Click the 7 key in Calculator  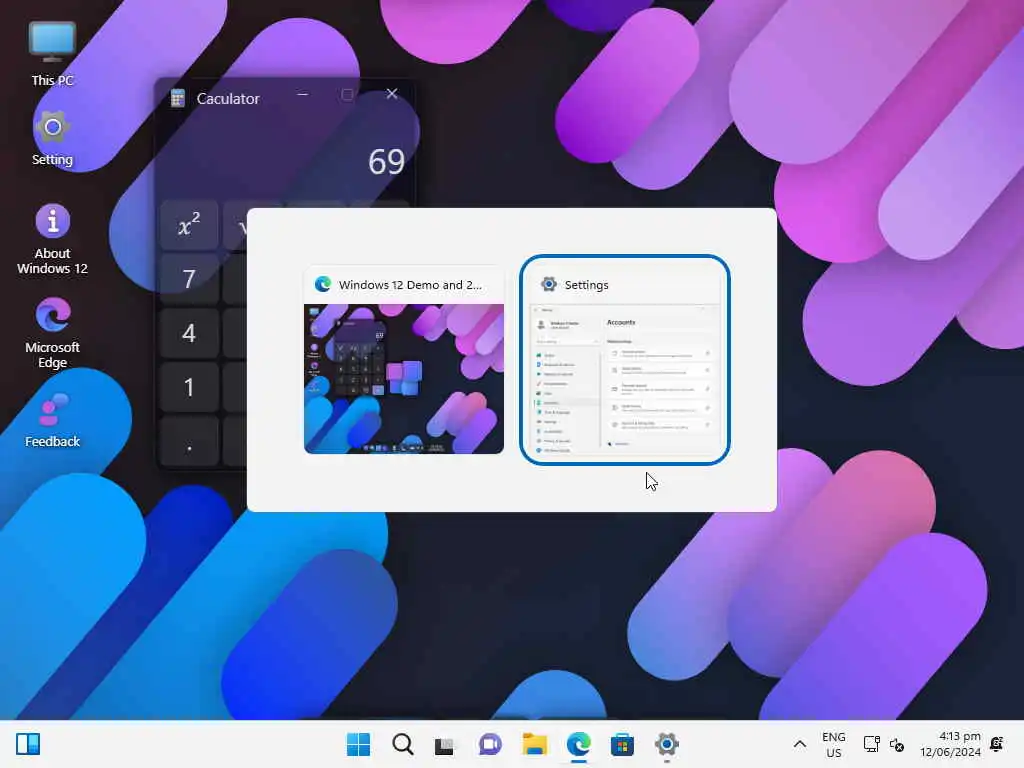pos(189,280)
